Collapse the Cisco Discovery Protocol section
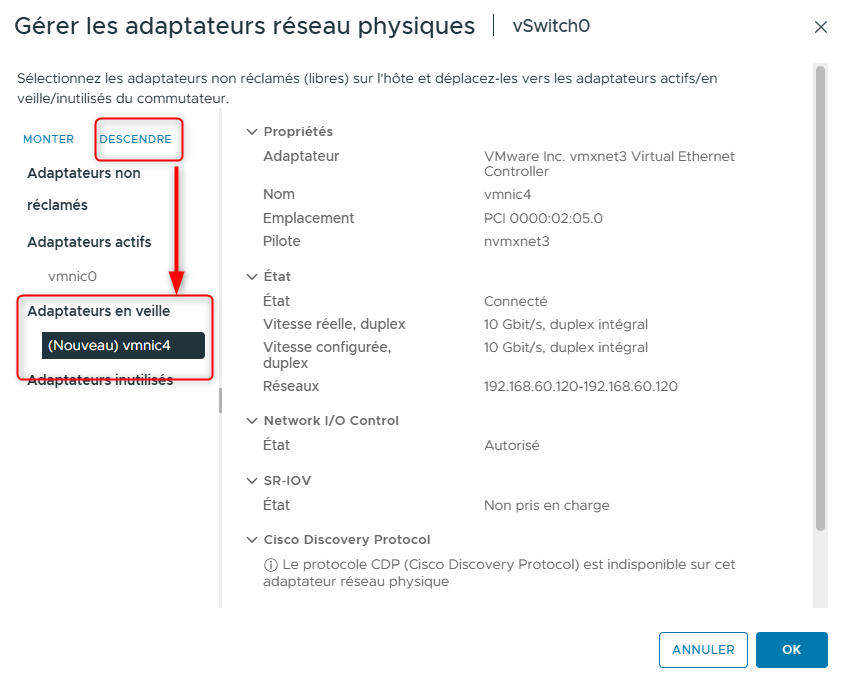Image resolution: width=843 pixels, height=678 pixels. tap(251, 539)
